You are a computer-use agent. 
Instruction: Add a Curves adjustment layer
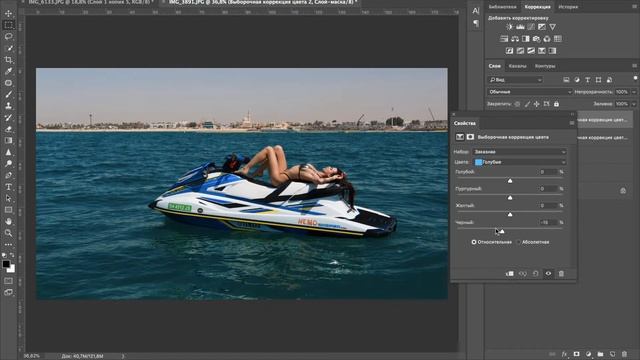click(531, 27)
